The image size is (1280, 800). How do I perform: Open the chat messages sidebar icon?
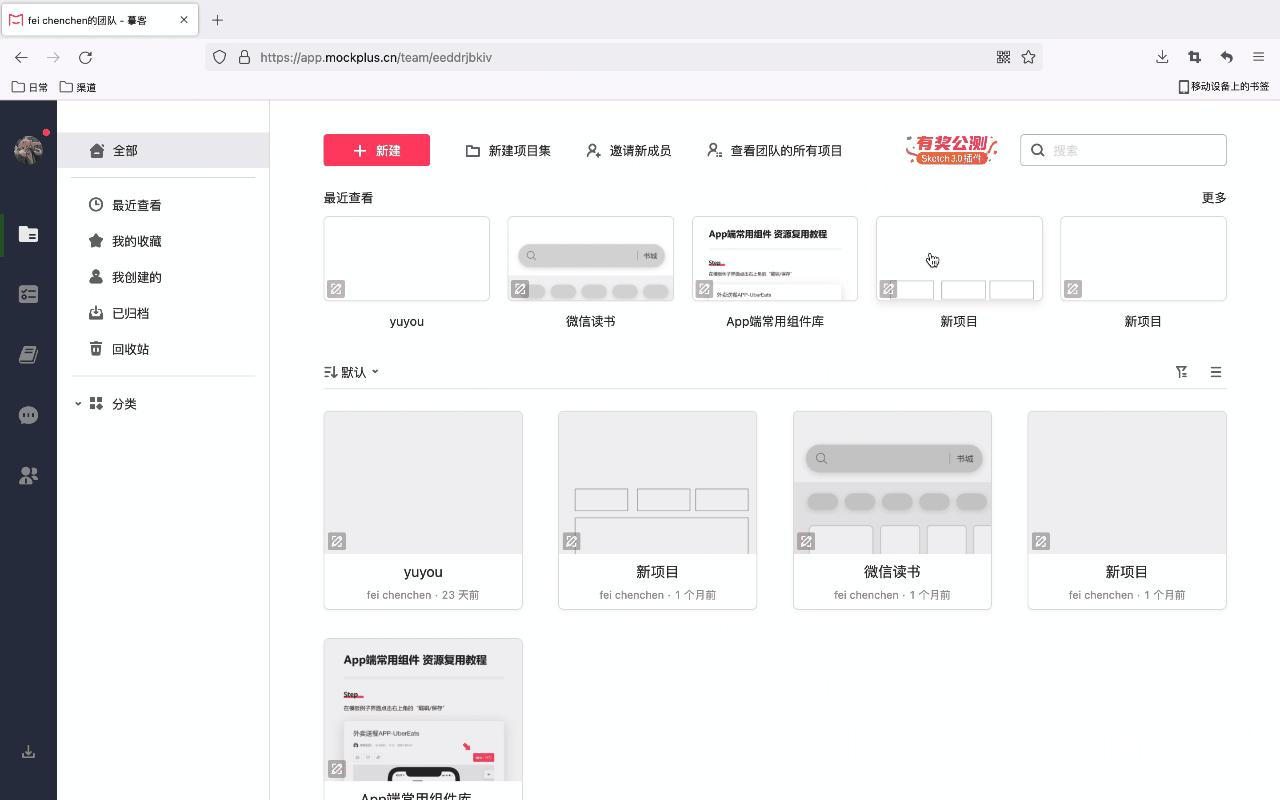[28, 415]
